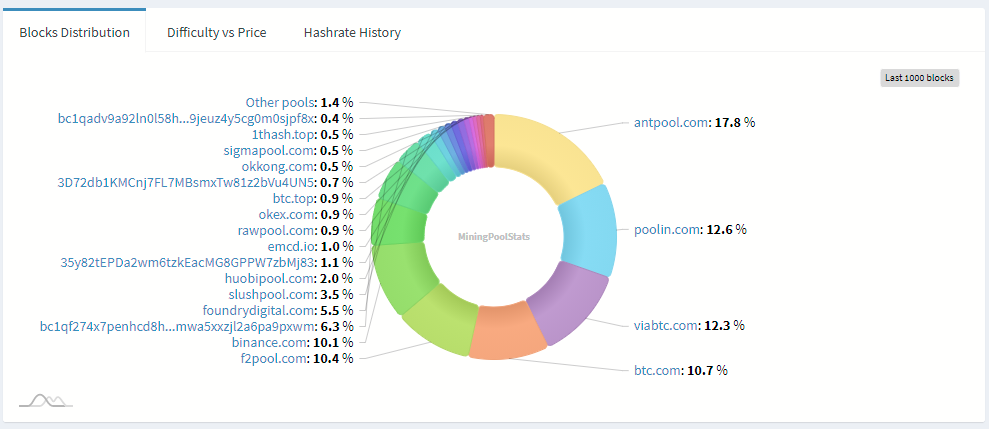Click the Other pools 1.4 % value
The width and height of the screenshot is (989, 429).
click(337, 102)
